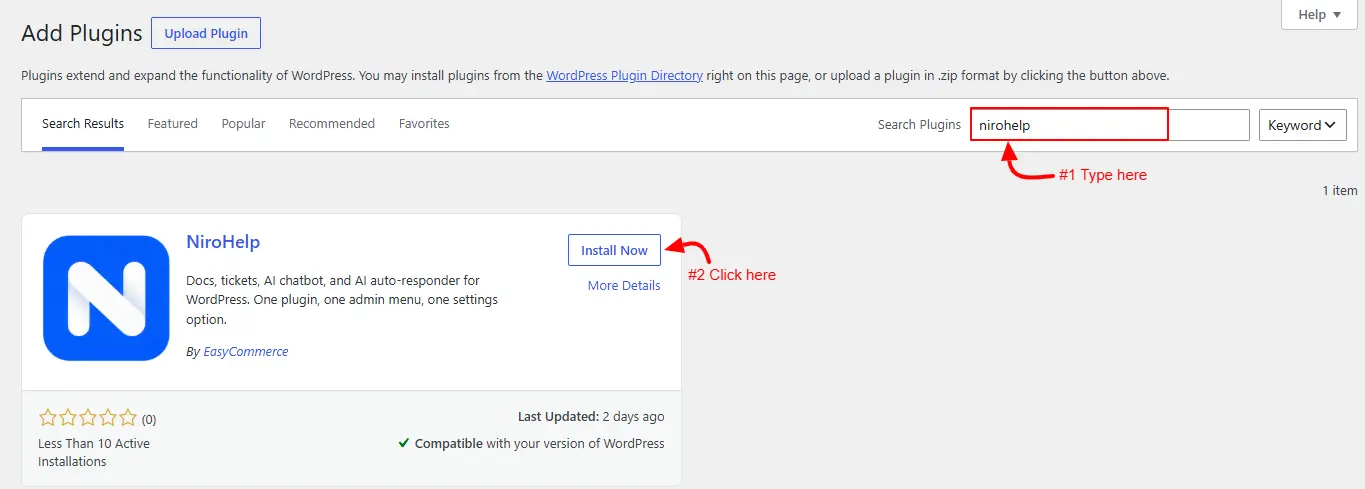1365x489 pixels.
Task: Open the EasyCommerce author link
Action: coord(246,352)
